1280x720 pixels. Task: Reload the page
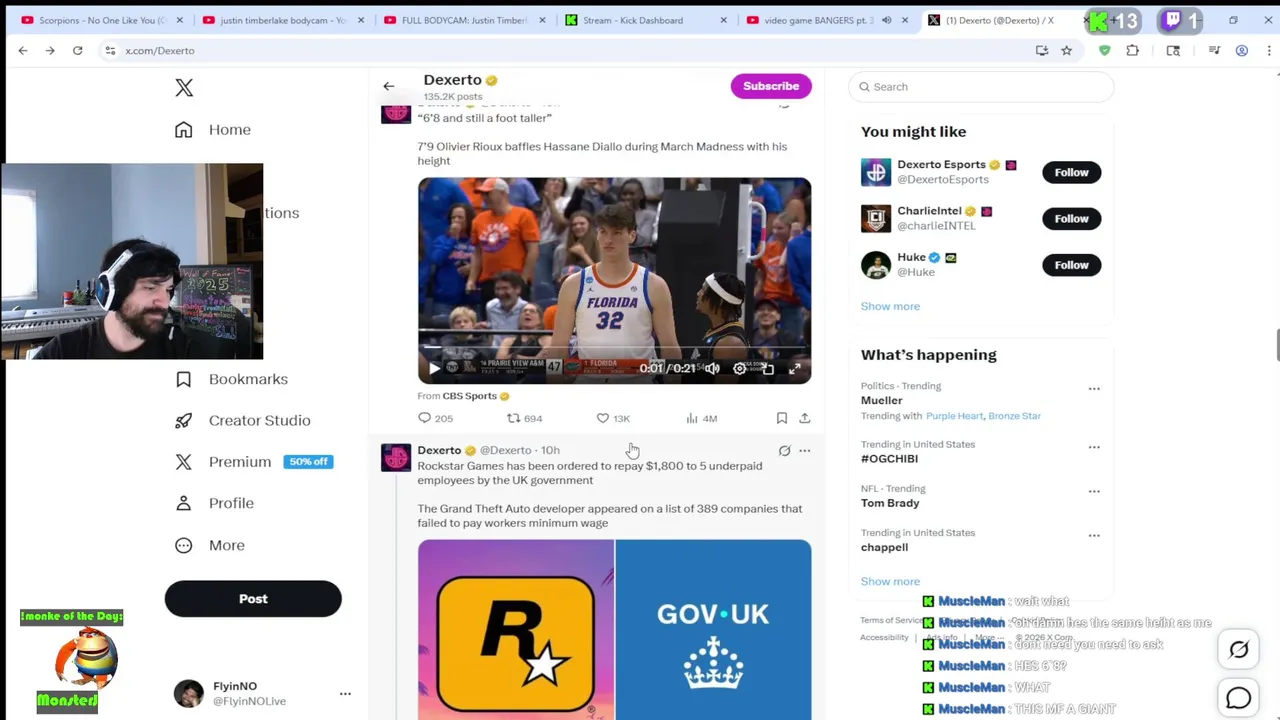77,50
